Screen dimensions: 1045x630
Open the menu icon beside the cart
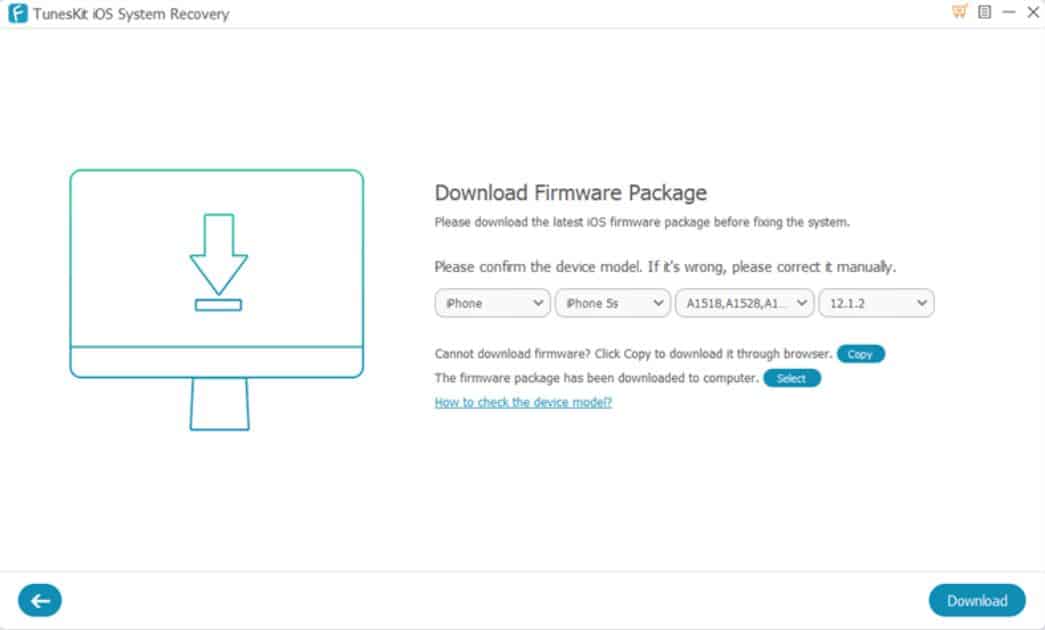click(984, 12)
